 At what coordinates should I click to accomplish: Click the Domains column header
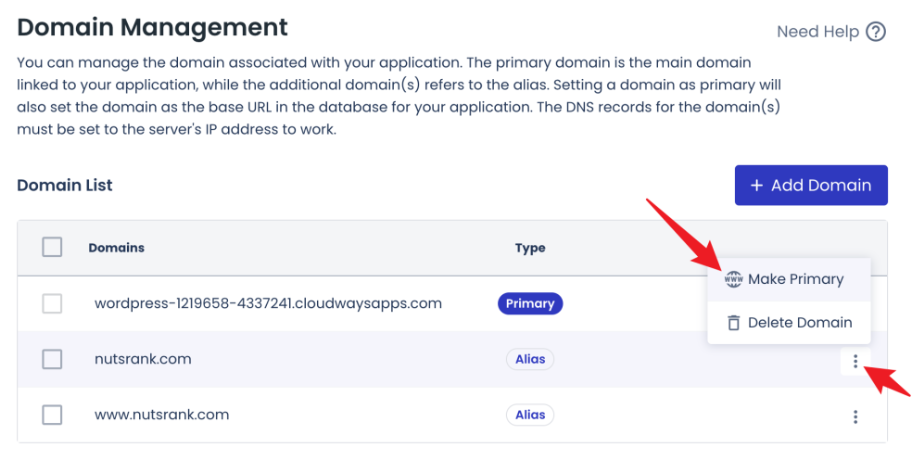coord(116,248)
